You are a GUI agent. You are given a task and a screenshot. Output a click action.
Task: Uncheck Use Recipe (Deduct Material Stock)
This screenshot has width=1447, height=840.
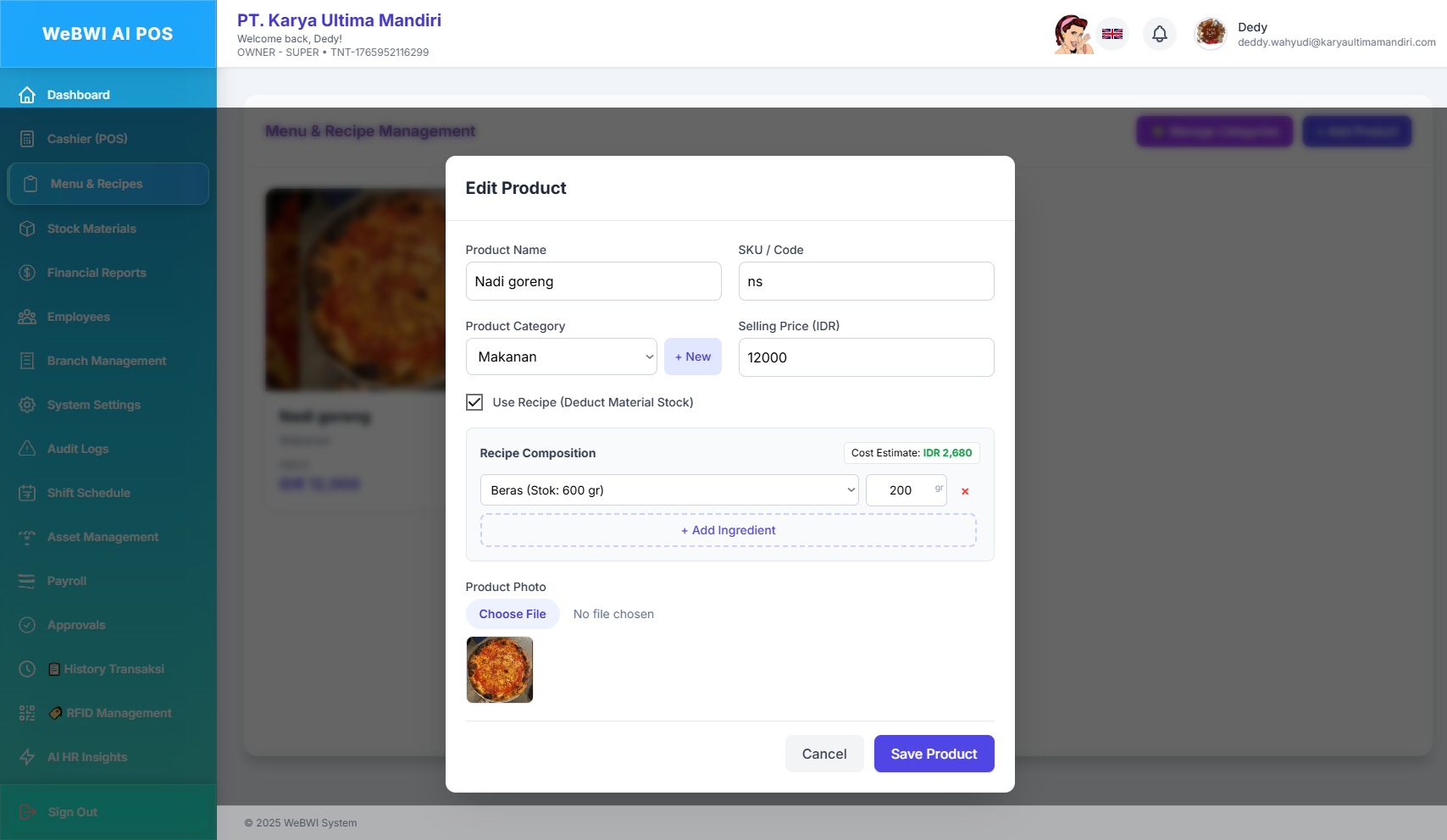point(474,402)
